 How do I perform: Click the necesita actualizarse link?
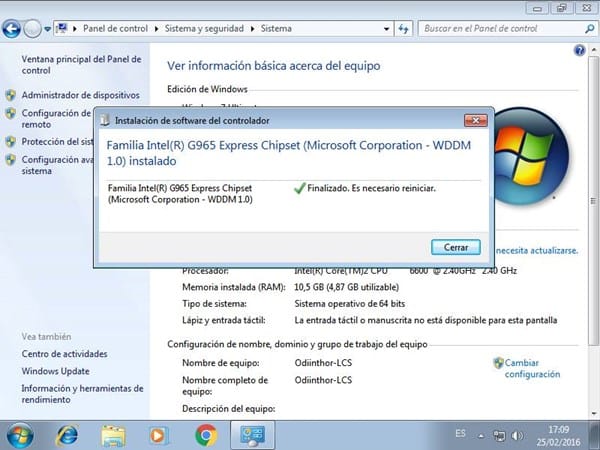[x=536, y=251]
